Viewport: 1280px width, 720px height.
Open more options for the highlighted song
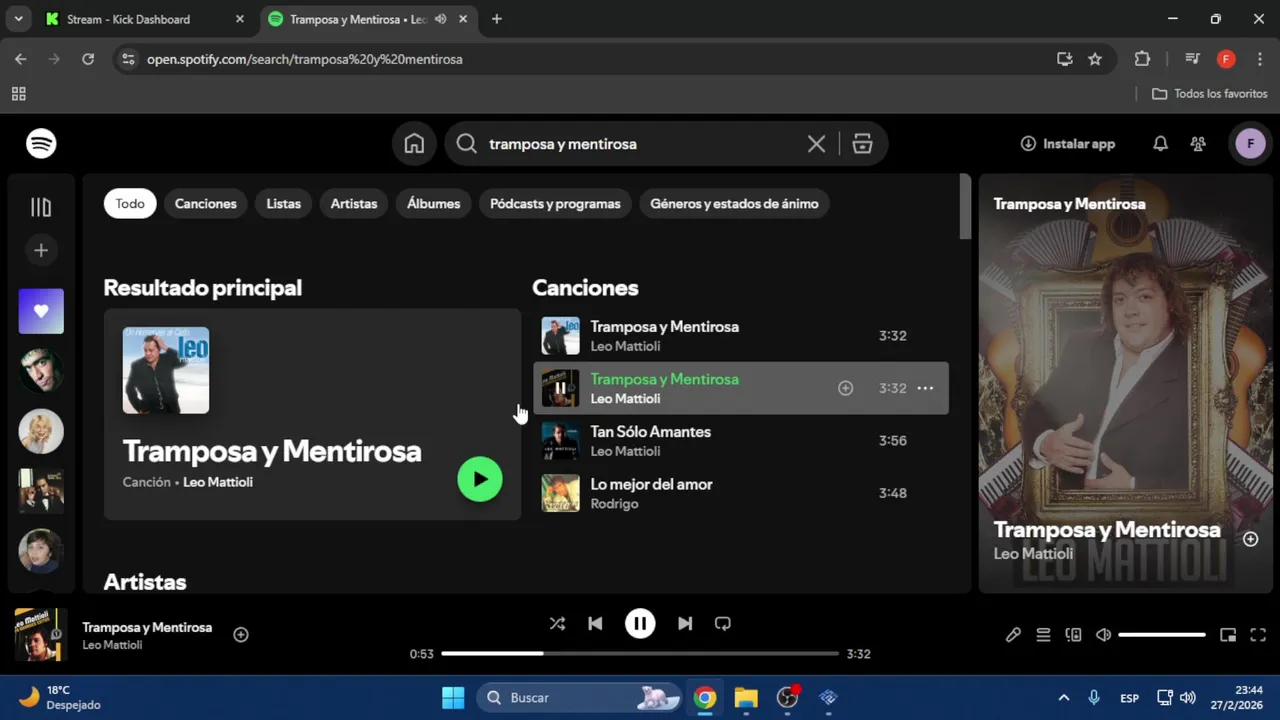coord(925,388)
